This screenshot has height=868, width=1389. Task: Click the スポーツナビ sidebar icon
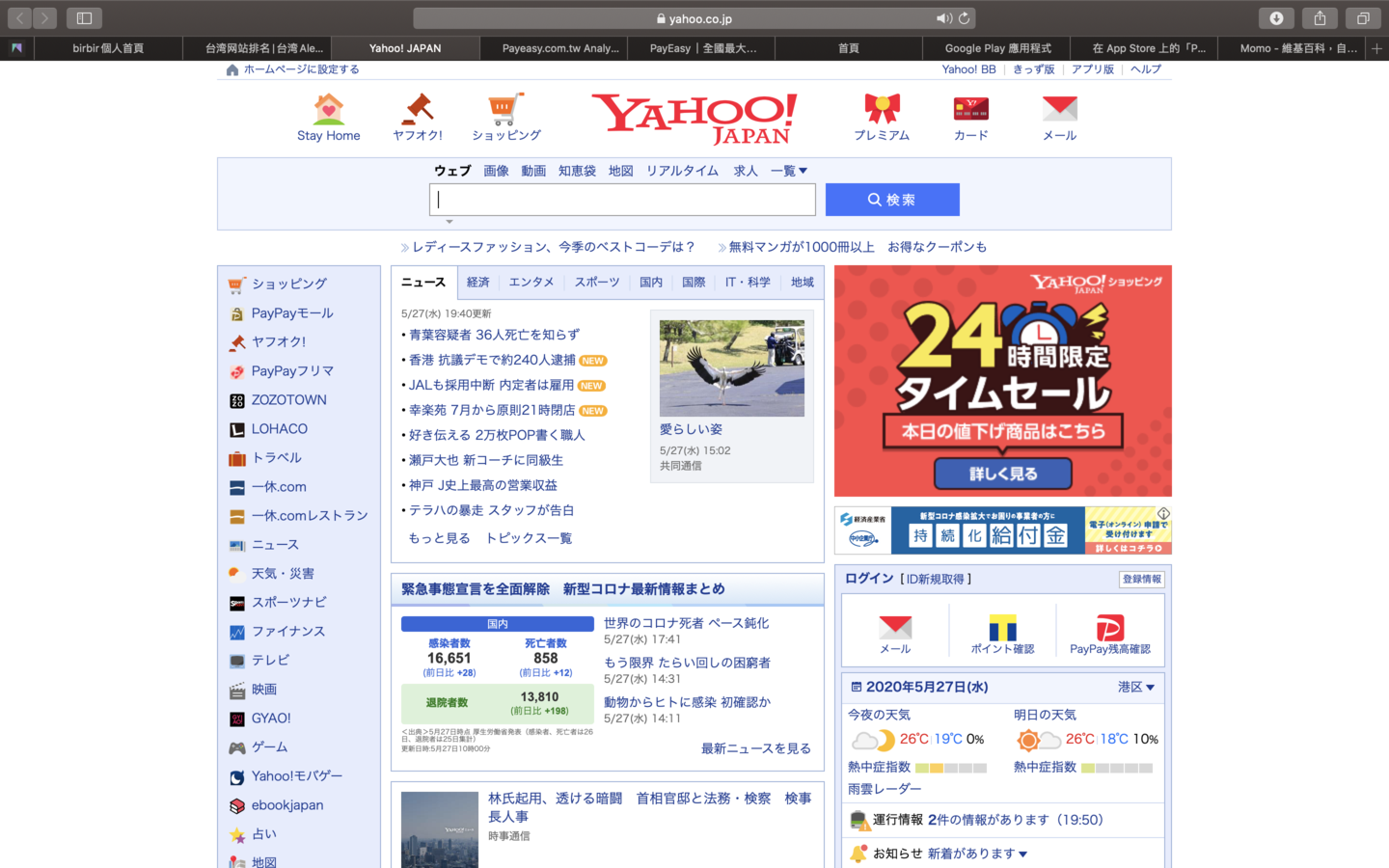click(x=237, y=603)
